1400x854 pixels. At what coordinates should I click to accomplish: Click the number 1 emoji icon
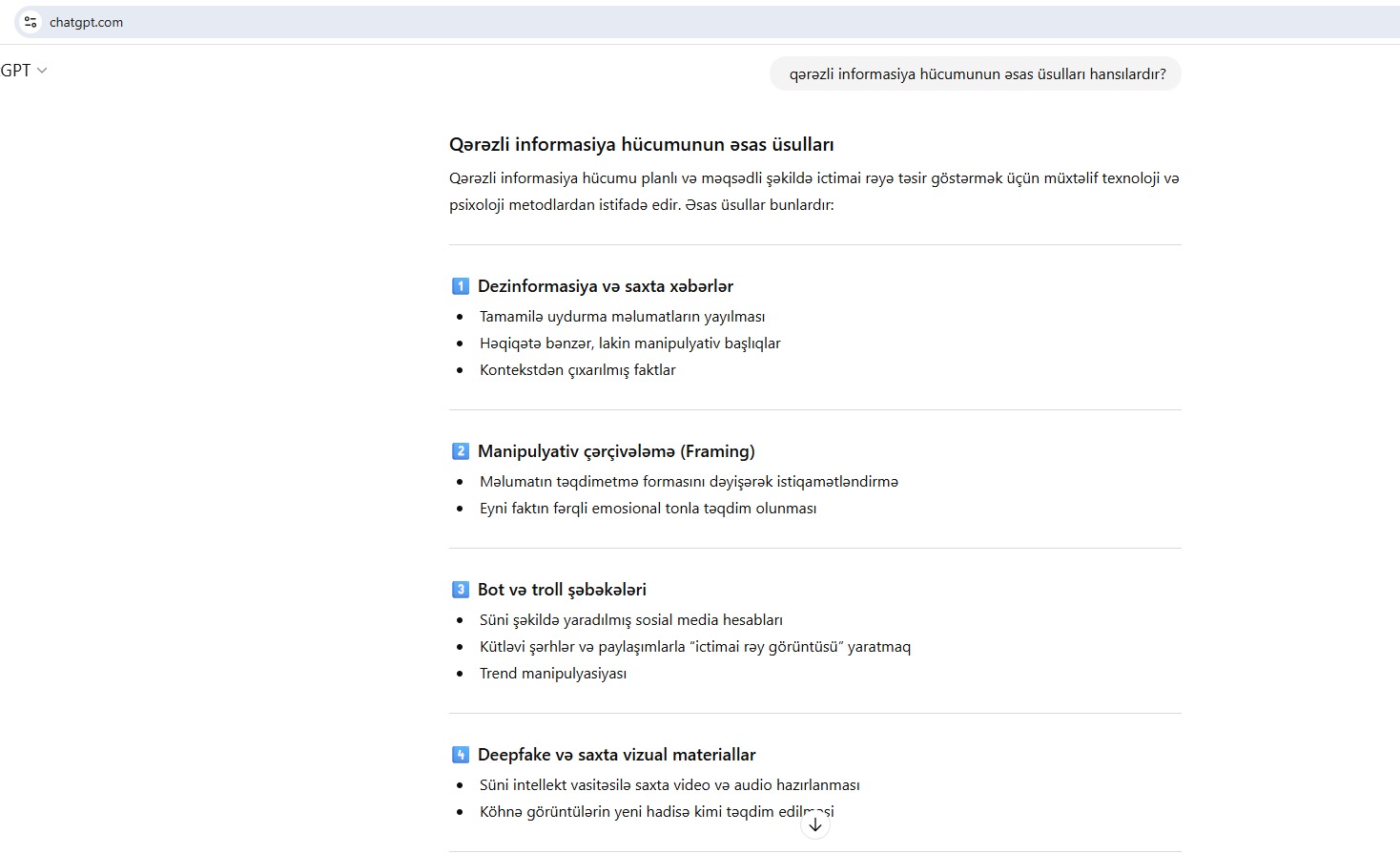point(461,286)
